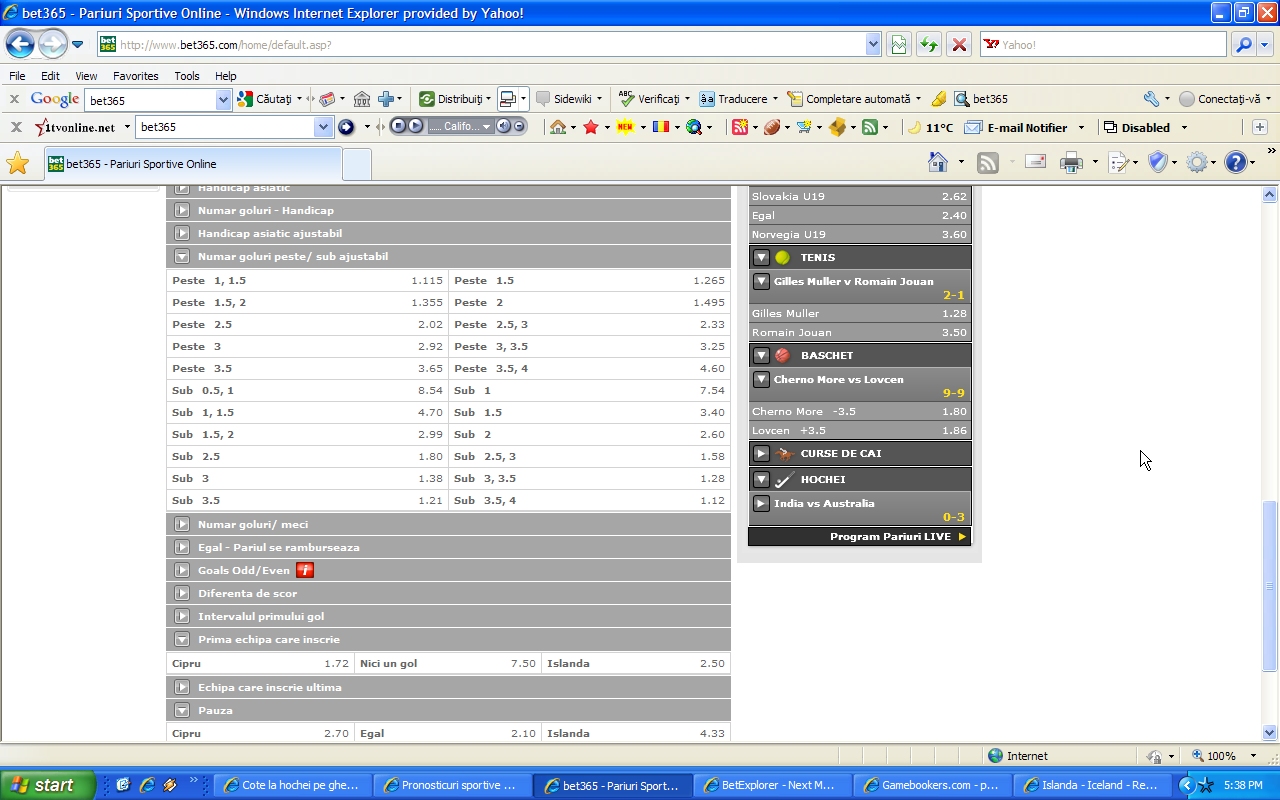Select Cipru 1.72 first team to score
The height and width of the screenshot is (800, 1280).
pos(260,663)
